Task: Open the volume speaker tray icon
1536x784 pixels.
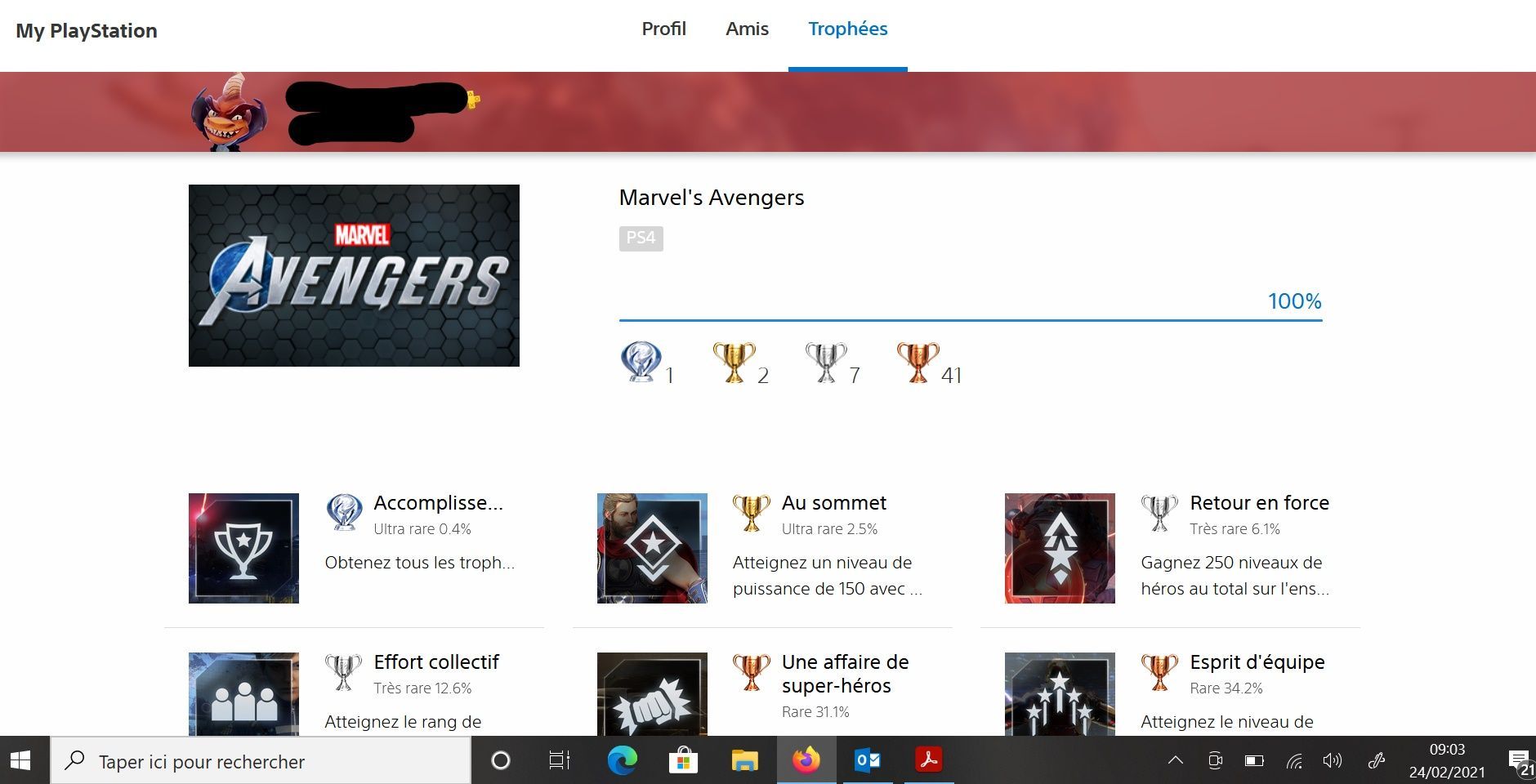Action: [x=1333, y=760]
